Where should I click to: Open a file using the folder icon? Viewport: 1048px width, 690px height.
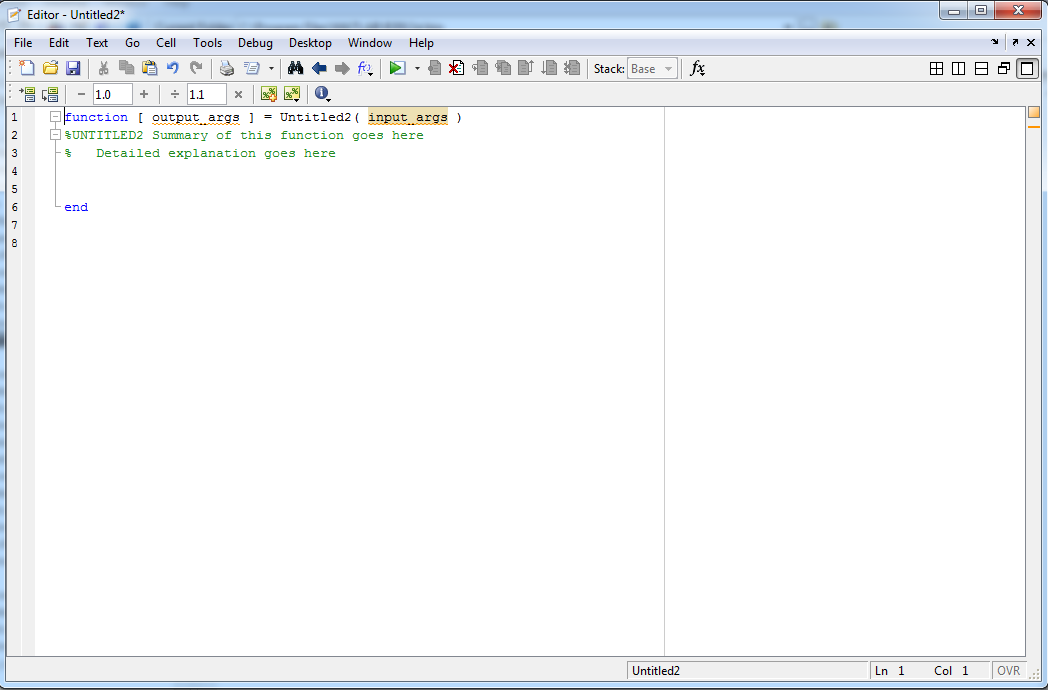pyautogui.click(x=51, y=68)
